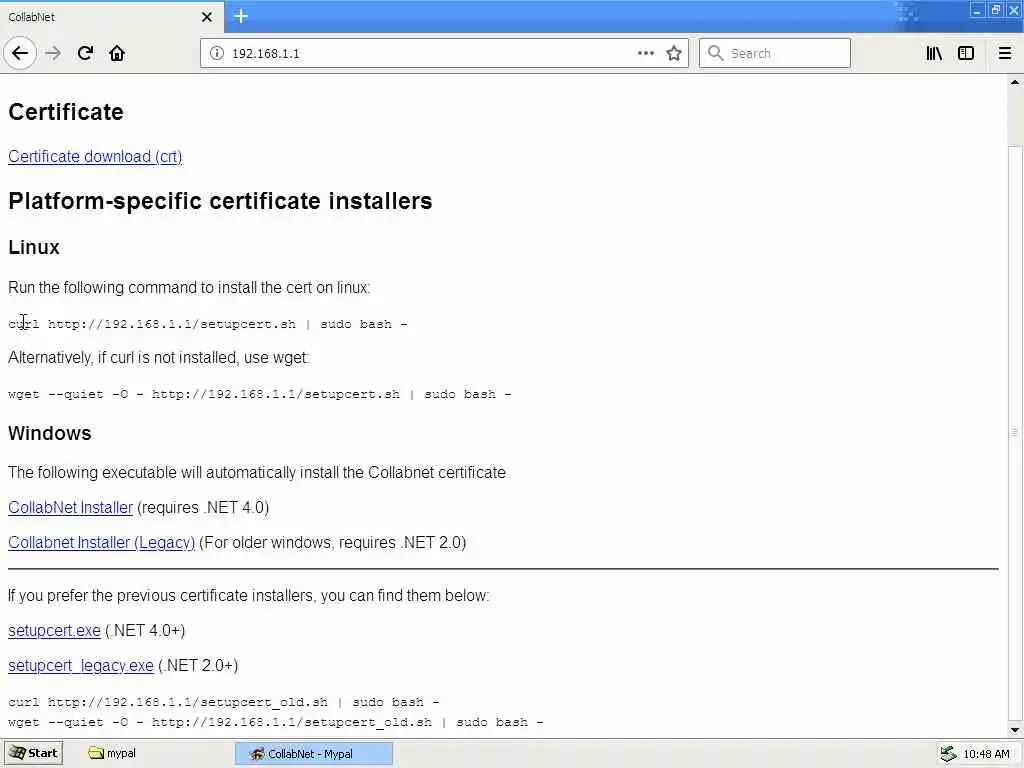This screenshot has width=1024, height=768.
Task: Click the Certificate heading
Action: [66, 112]
